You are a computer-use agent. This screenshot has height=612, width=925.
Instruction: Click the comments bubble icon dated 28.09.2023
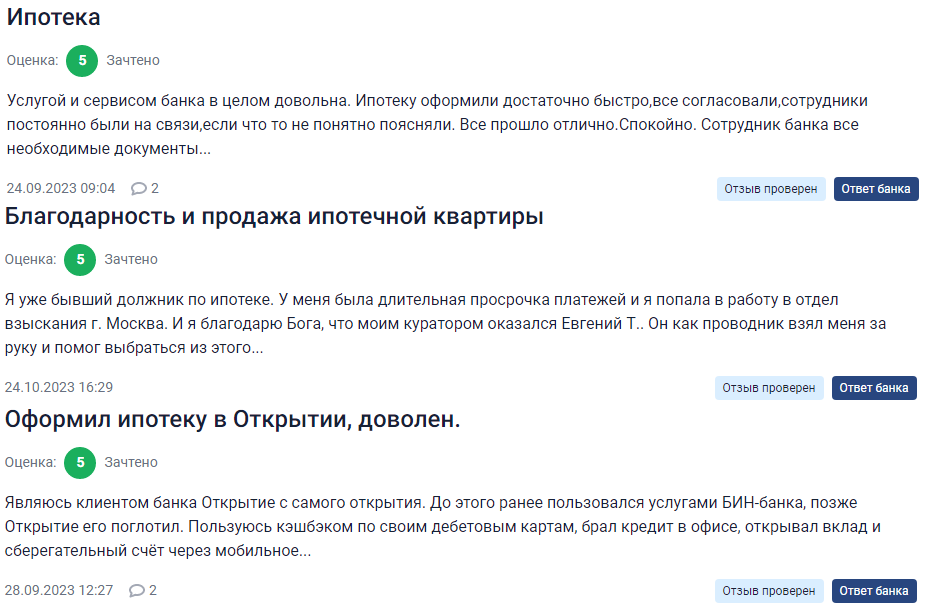coord(137,591)
